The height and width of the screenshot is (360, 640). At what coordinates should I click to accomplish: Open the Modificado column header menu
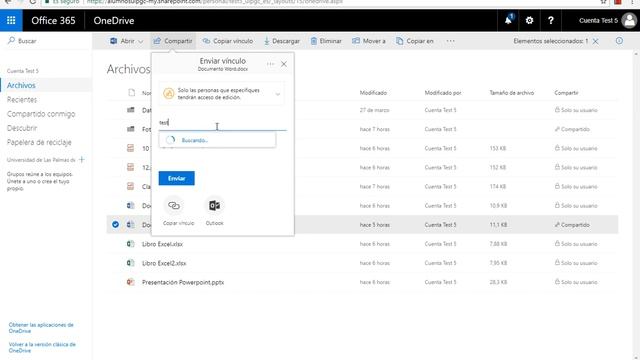coord(373,93)
